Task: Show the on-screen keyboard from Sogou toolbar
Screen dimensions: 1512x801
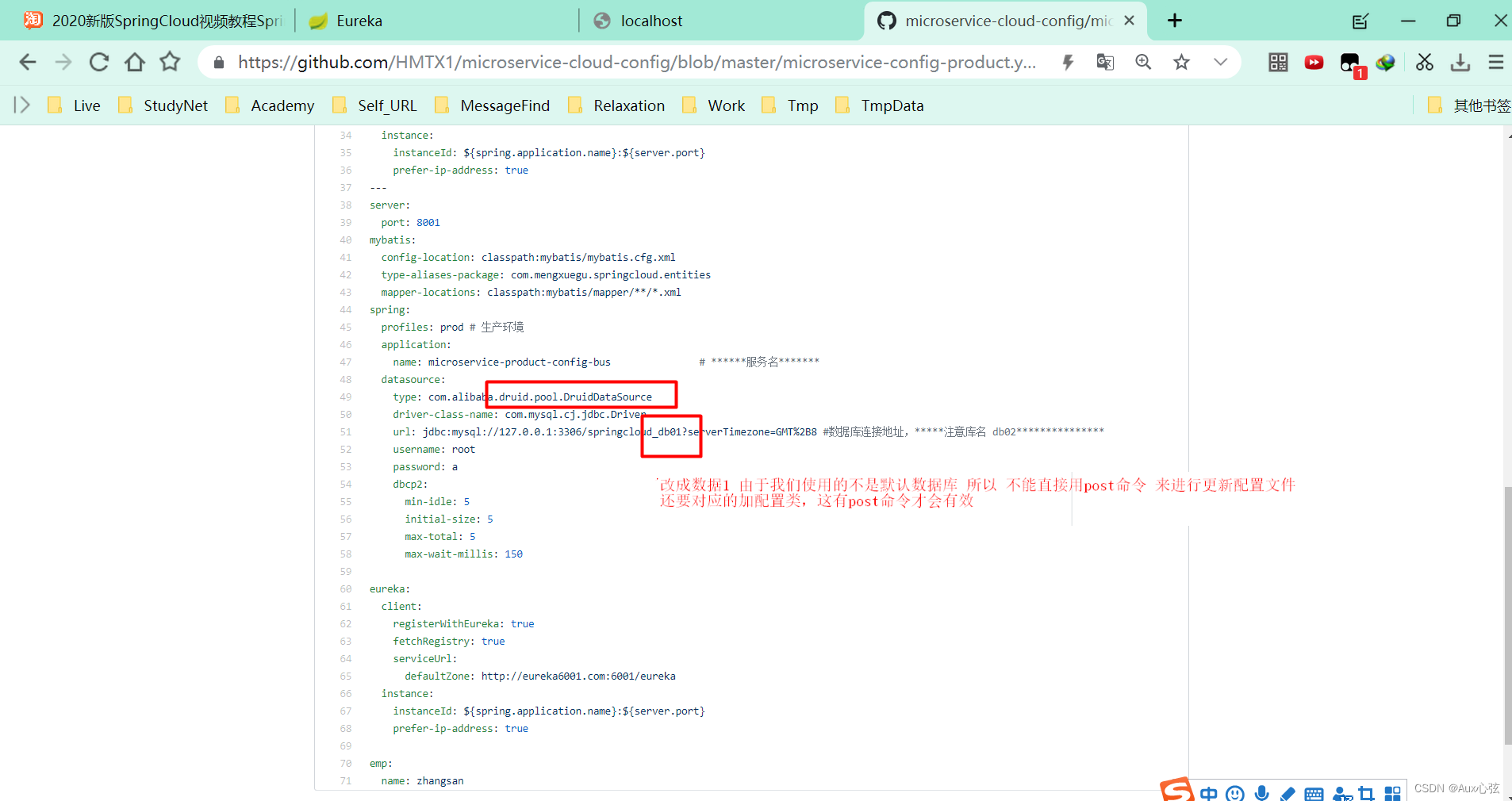Action: (1314, 792)
